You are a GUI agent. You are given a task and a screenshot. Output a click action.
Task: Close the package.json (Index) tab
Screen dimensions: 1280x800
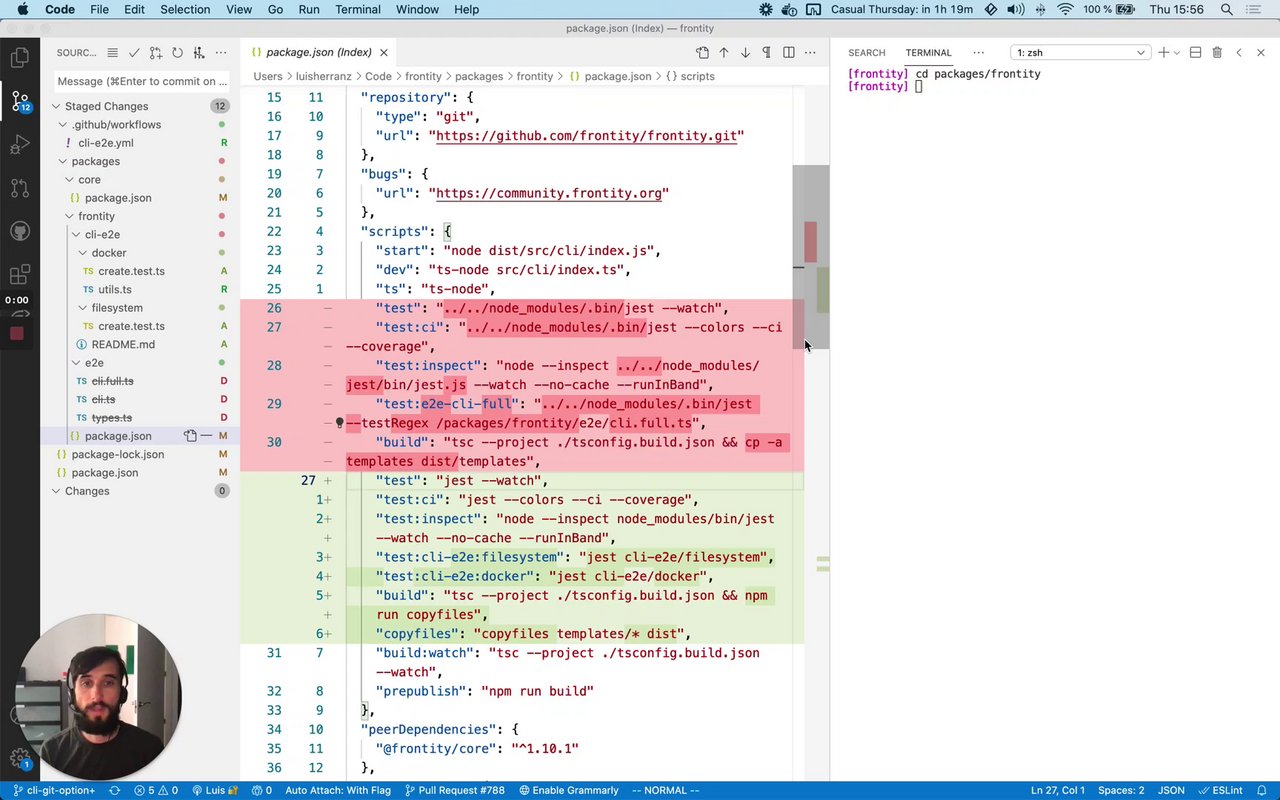pos(383,52)
